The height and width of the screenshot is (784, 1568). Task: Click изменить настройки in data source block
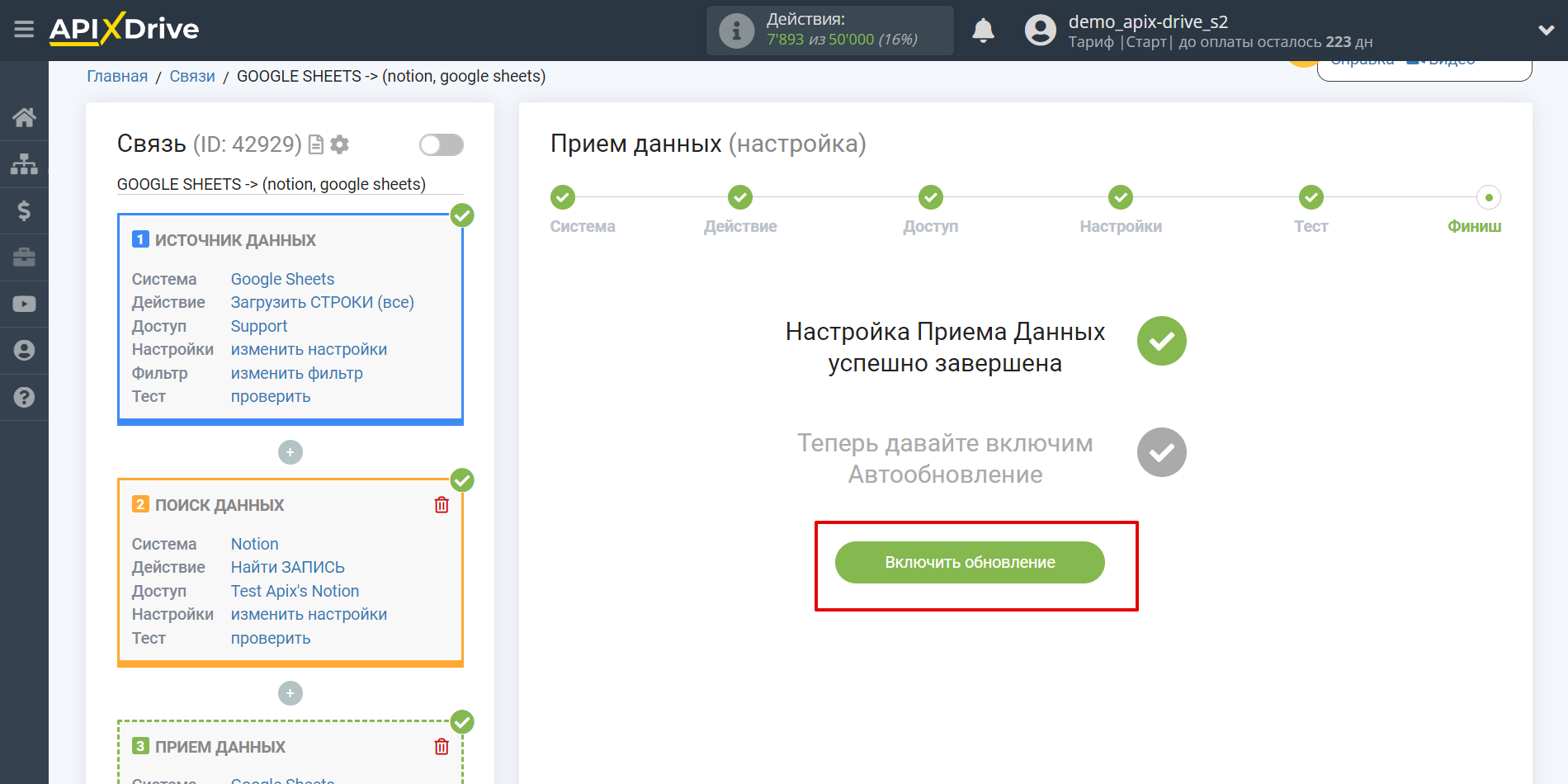(309, 349)
